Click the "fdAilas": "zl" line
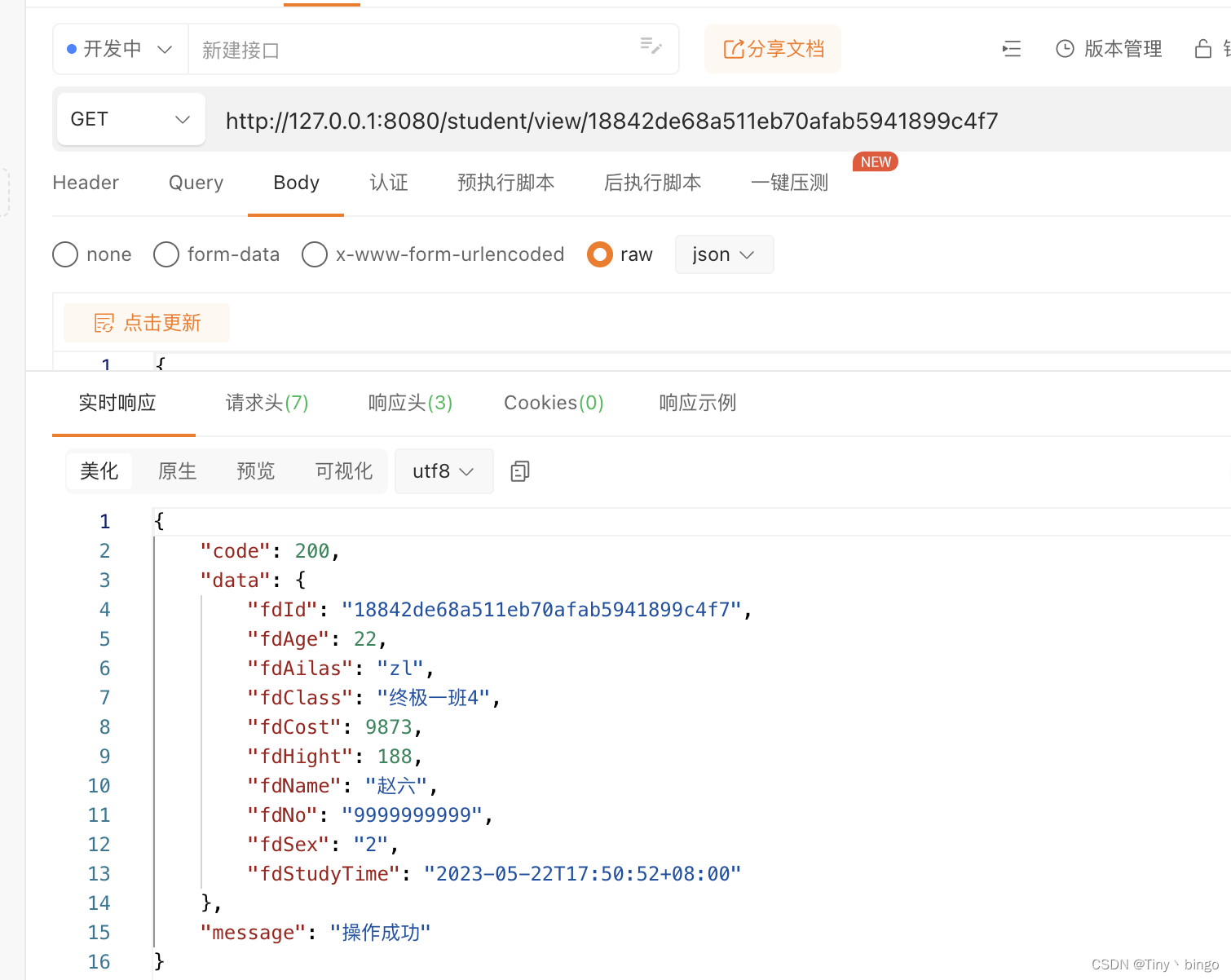The width and height of the screenshot is (1231, 980). point(340,669)
